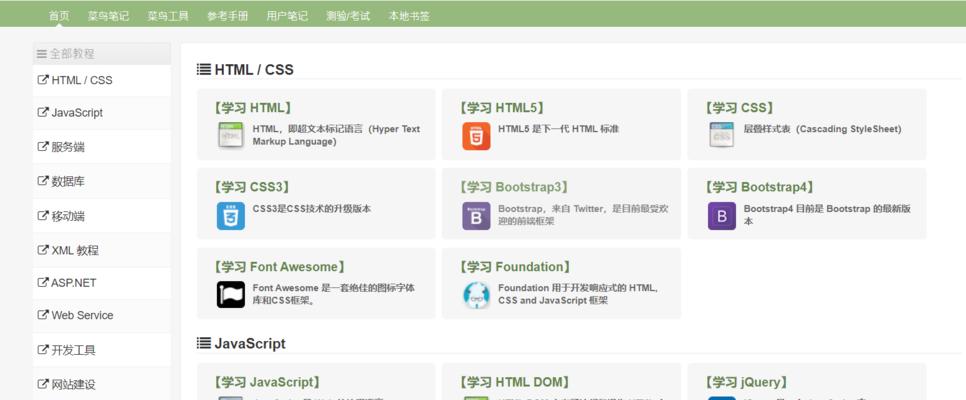Viewport: 966px width, 400px height.
Task: Click external-link icon beside Web Service
Action: click(x=43, y=315)
